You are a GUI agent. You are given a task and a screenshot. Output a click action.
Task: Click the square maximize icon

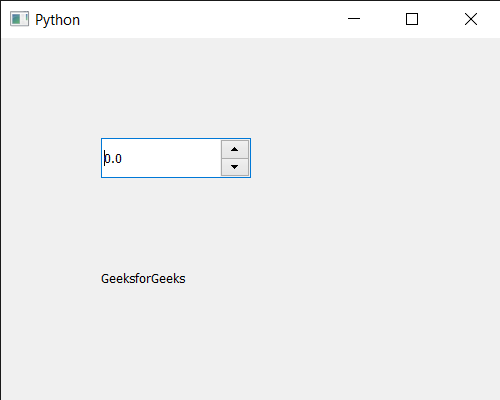coord(412,19)
